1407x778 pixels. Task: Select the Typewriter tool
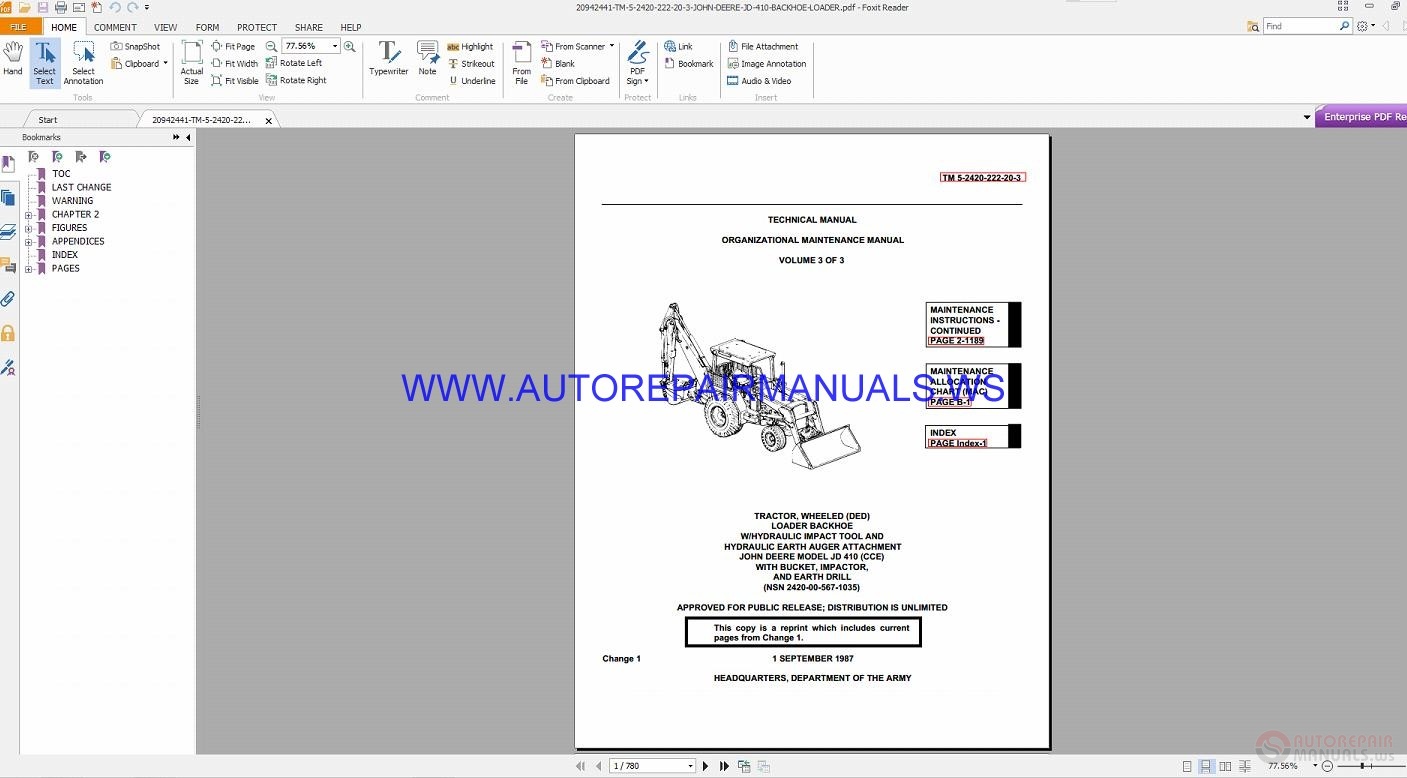(x=388, y=59)
